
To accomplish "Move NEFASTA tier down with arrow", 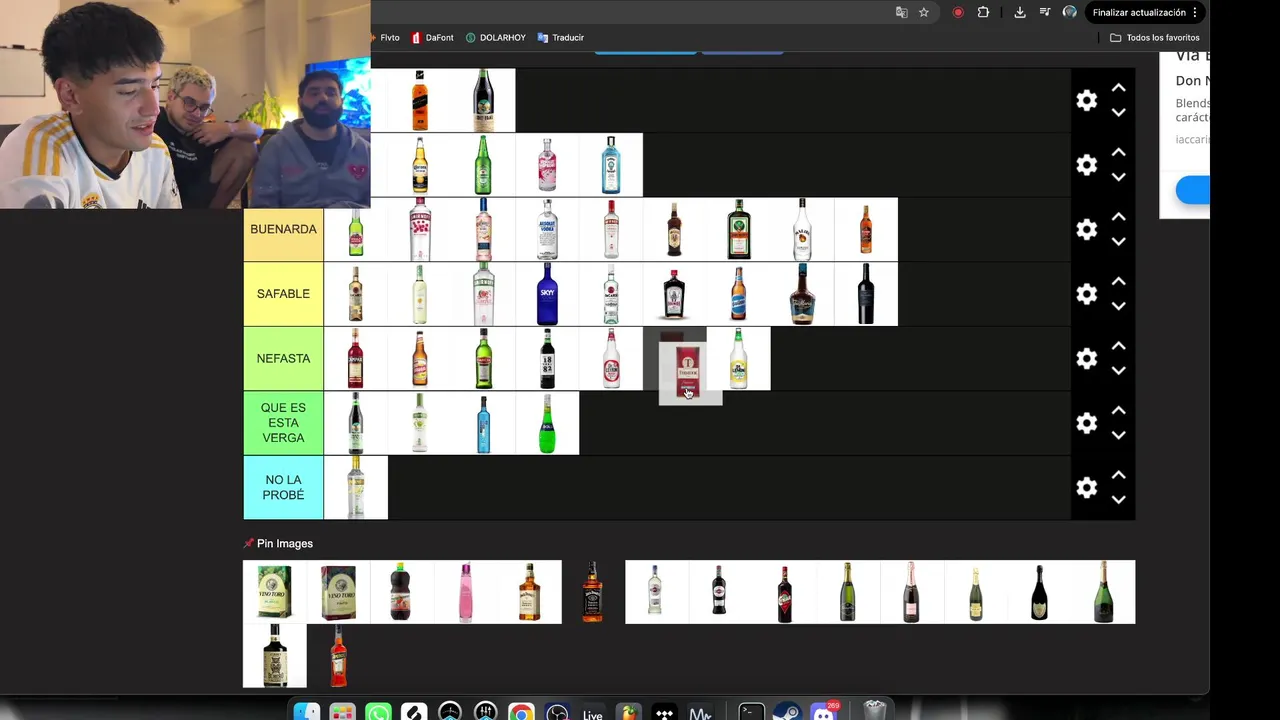I will click(x=1119, y=370).
